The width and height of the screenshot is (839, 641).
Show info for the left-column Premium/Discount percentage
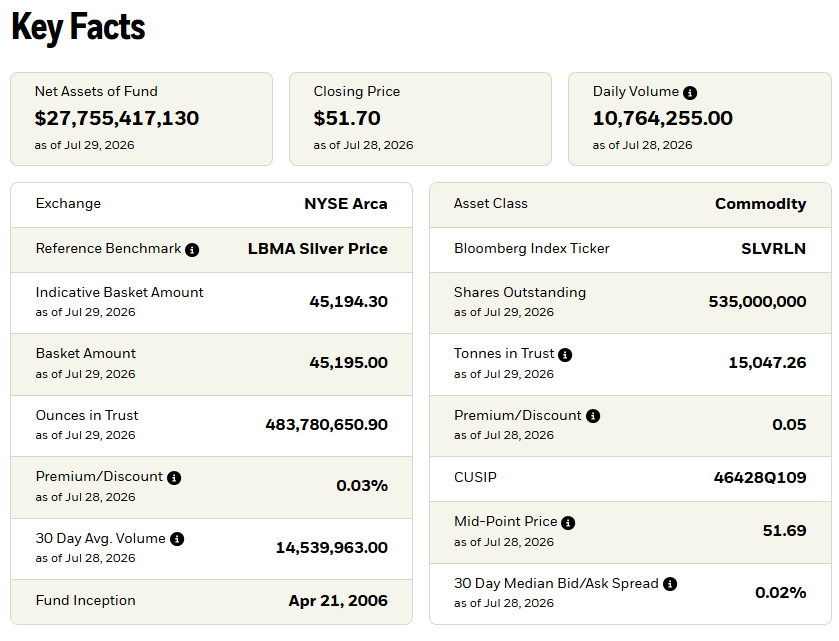174,478
